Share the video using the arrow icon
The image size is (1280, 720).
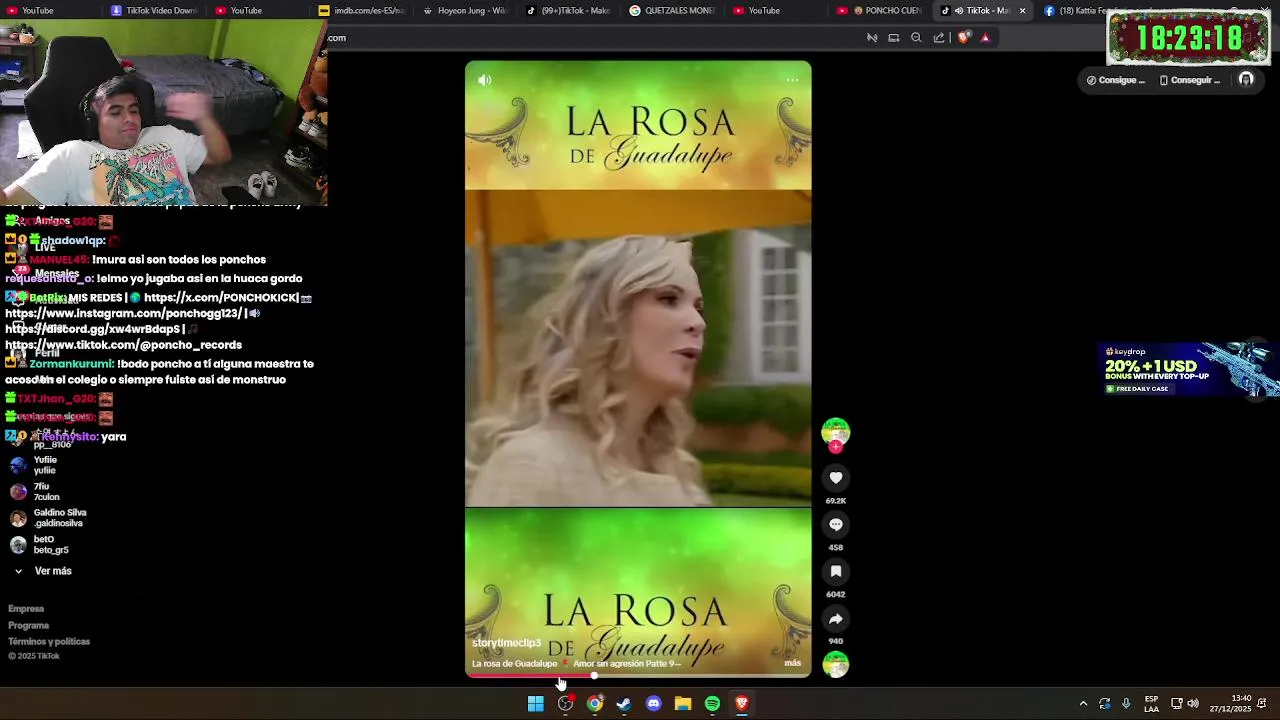click(836, 618)
